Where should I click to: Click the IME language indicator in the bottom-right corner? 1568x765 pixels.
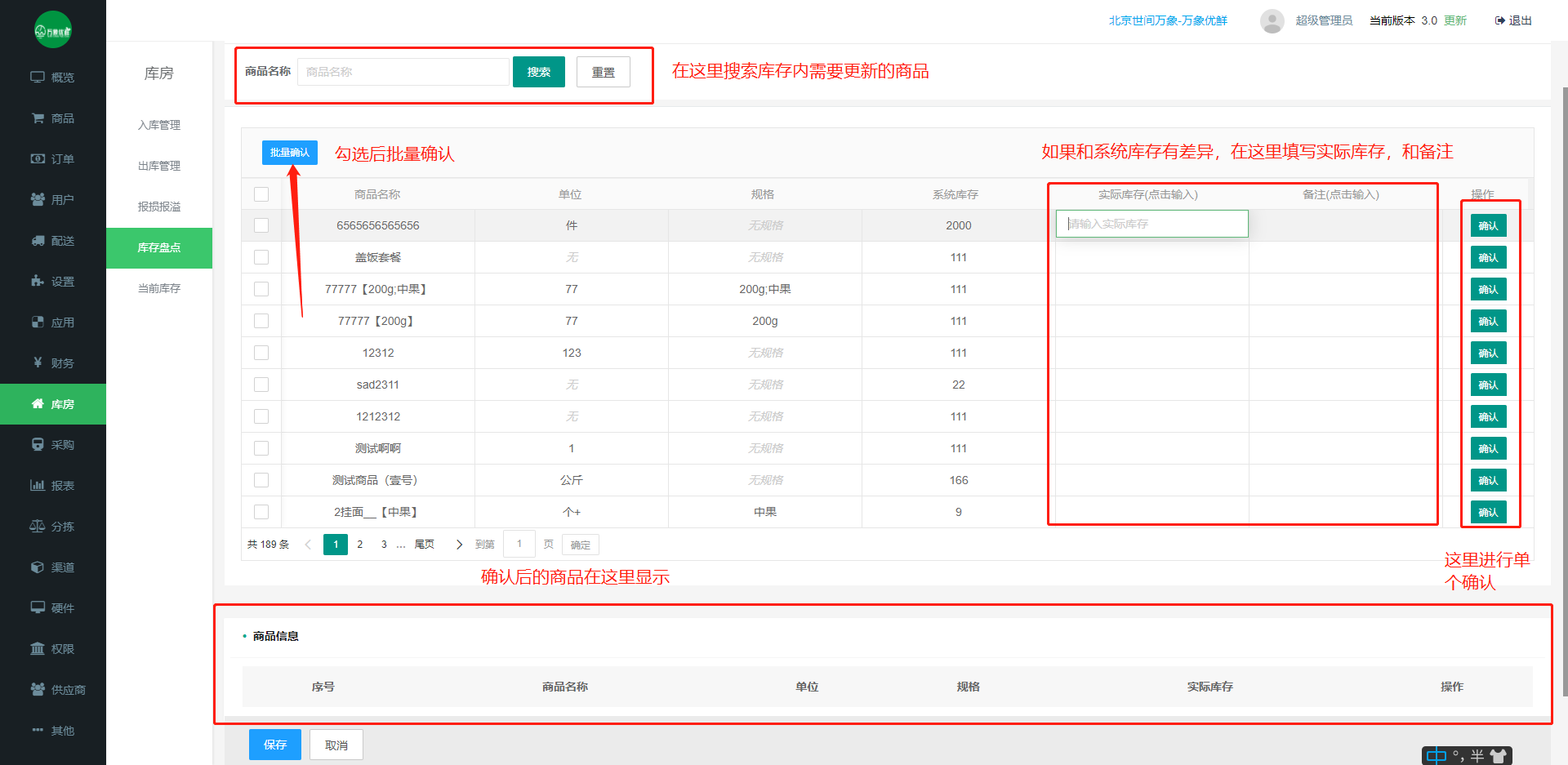click(1437, 756)
